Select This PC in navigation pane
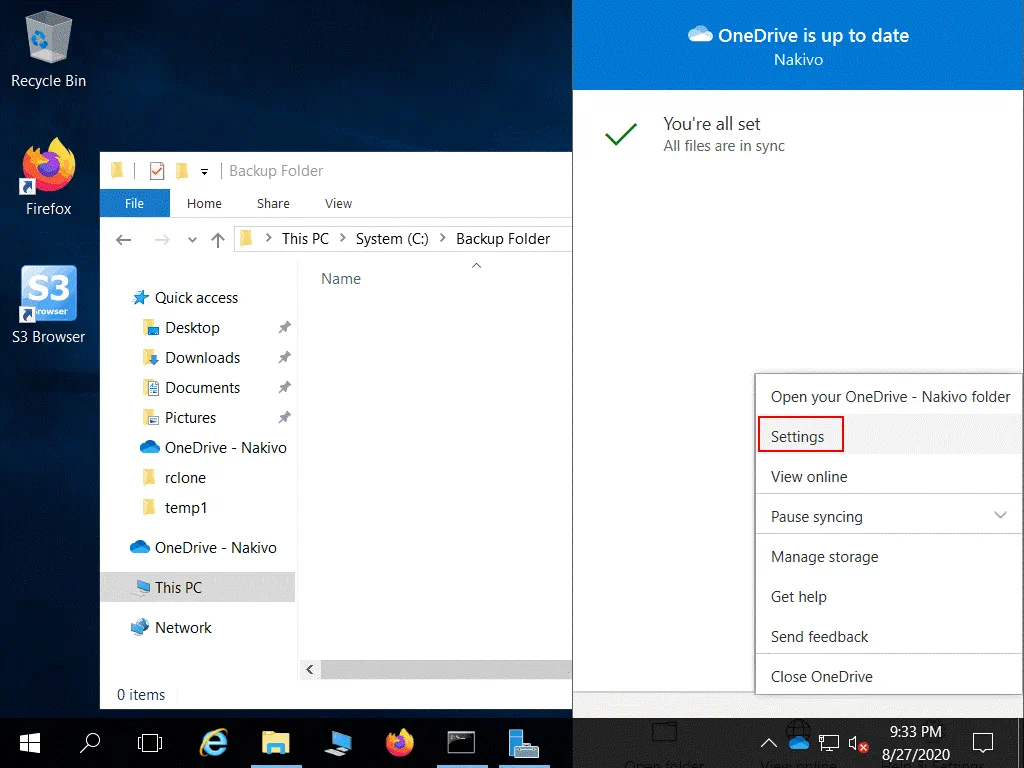Screen dimensions: 1024x768 coord(178,587)
